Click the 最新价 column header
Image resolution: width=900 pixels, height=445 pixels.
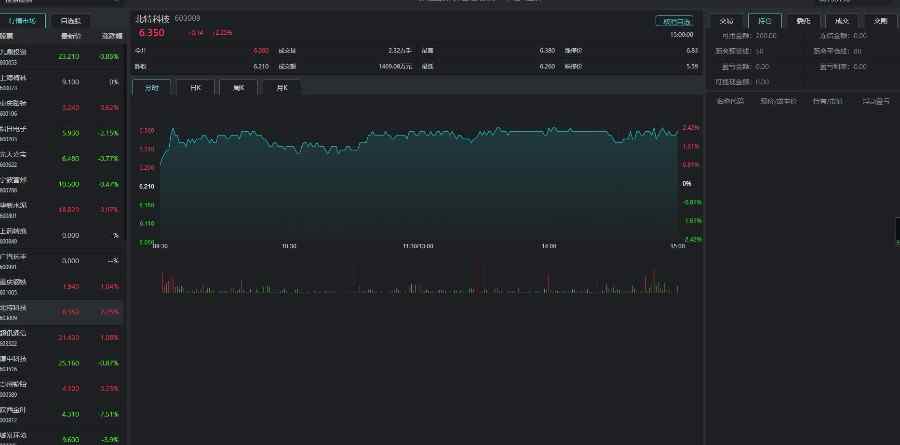71,36
